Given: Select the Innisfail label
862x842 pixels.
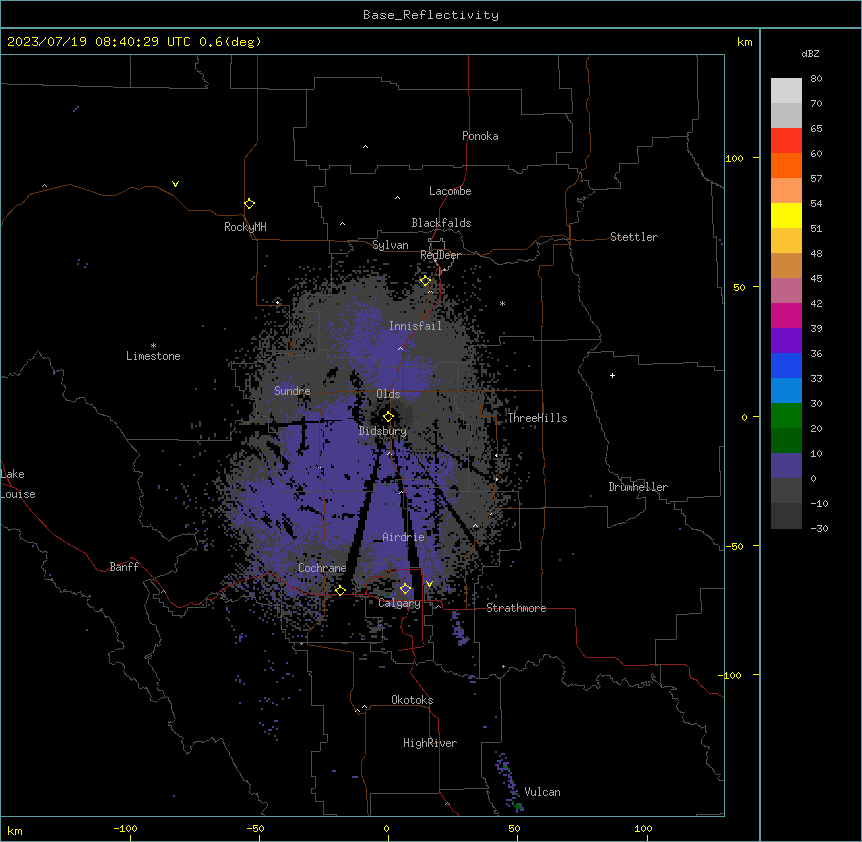Looking at the screenshot, I should coord(415,326).
